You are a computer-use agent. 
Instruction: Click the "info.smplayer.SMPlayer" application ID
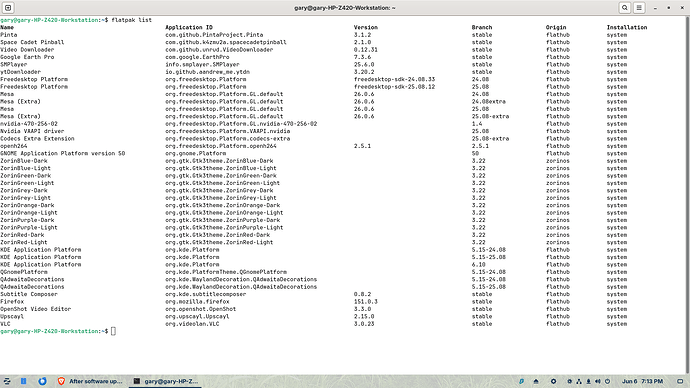(x=202, y=64)
